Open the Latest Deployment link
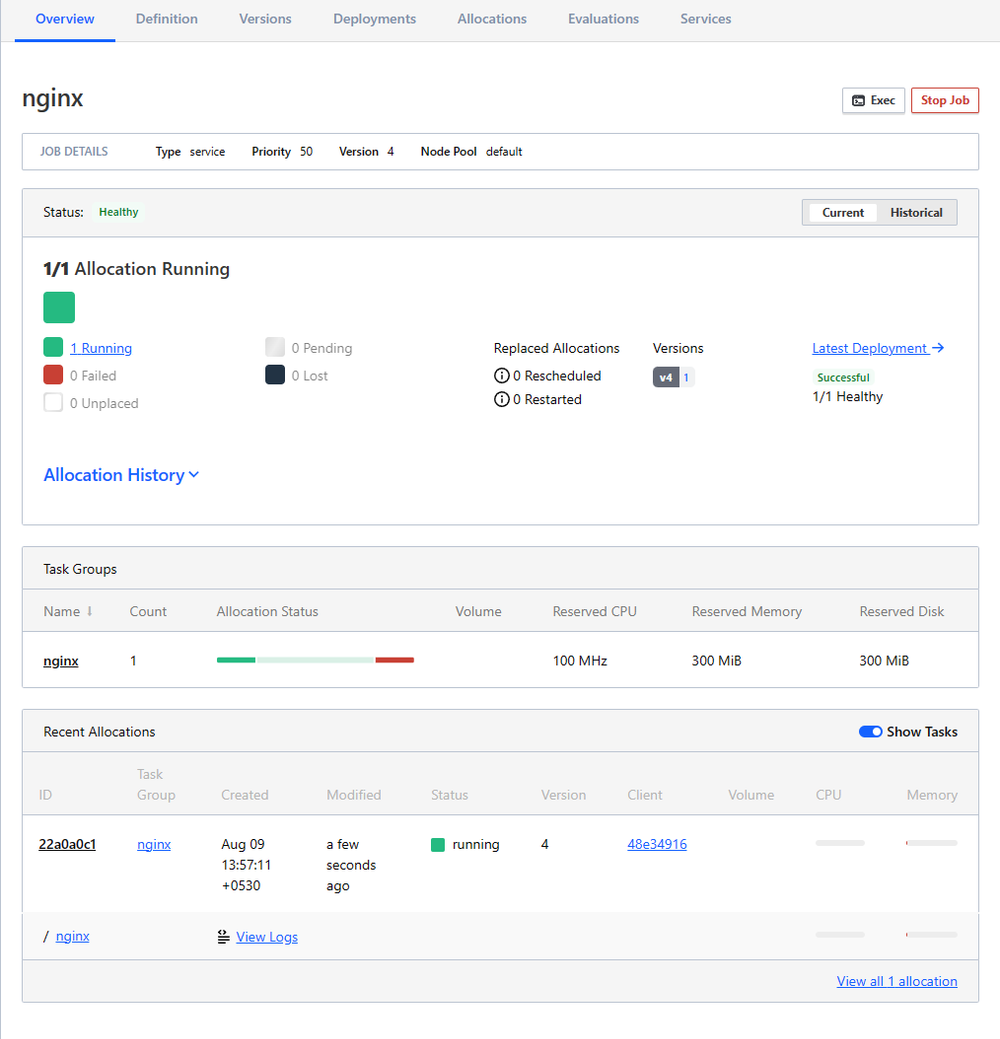1000x1039 pixels. click(x=869, y=349)
